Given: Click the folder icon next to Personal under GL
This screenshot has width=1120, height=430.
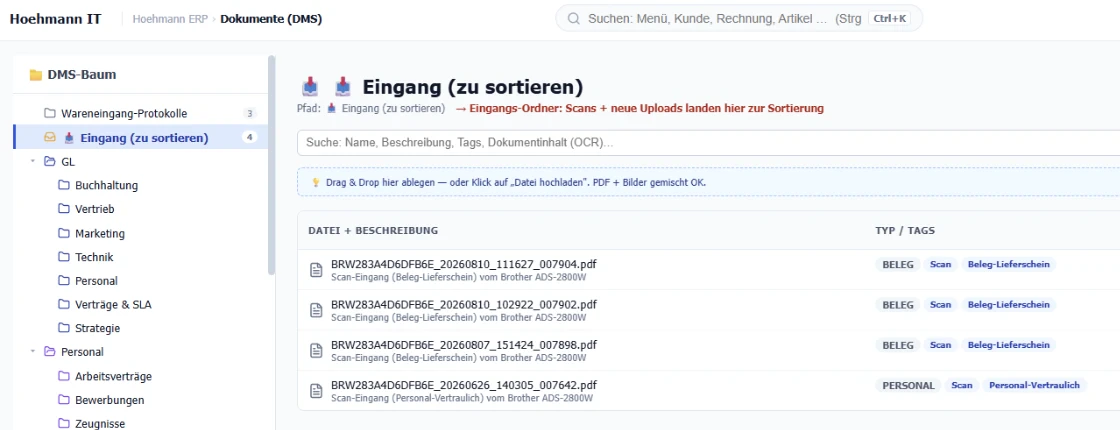Looking at the screenshot, I should click(x=64, y=281).
